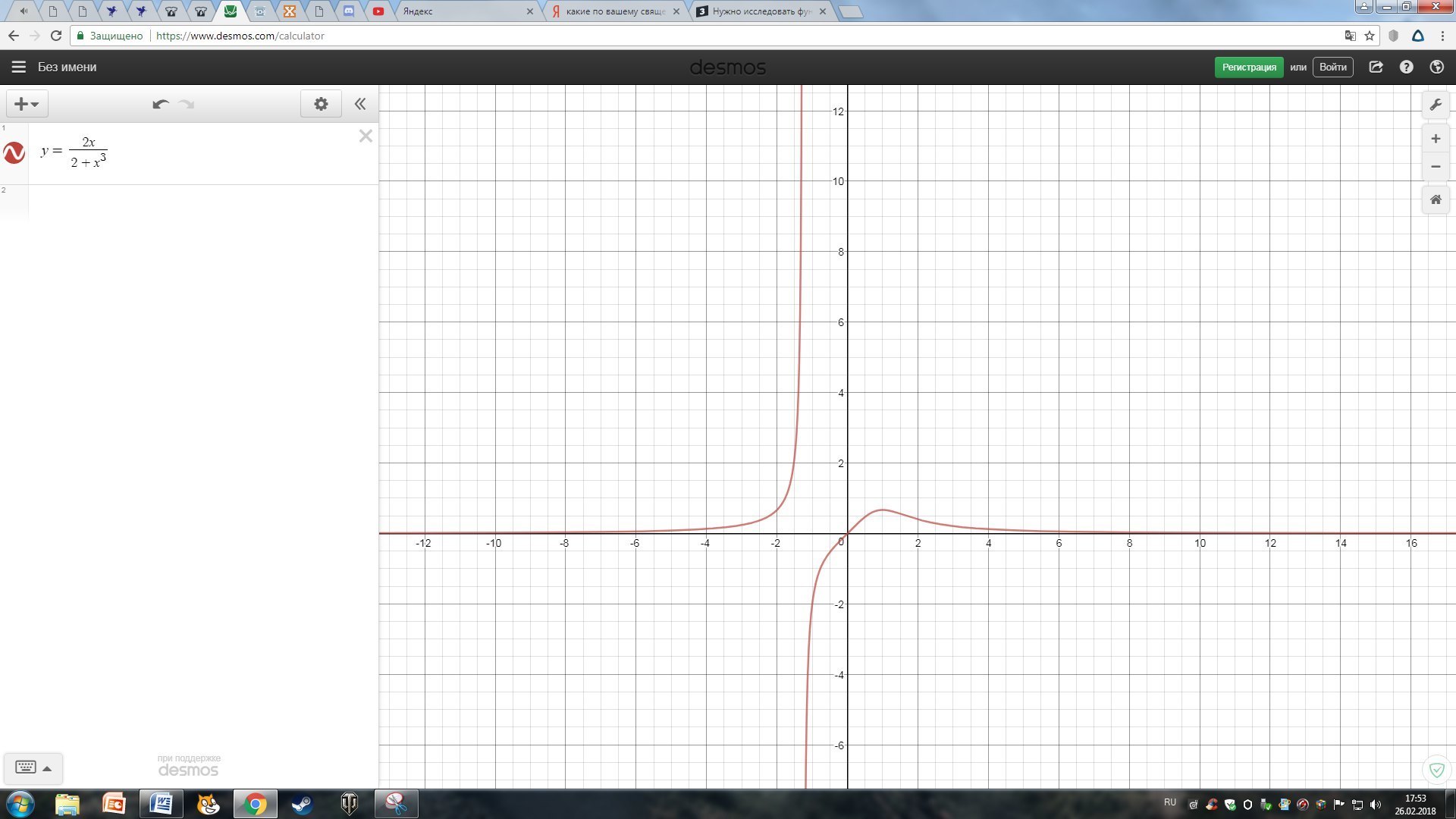Image resolution: width=1456 pixels, height=819 pixels.
Task: Open the Desmos hamburger menu
Action: point(19,67)
